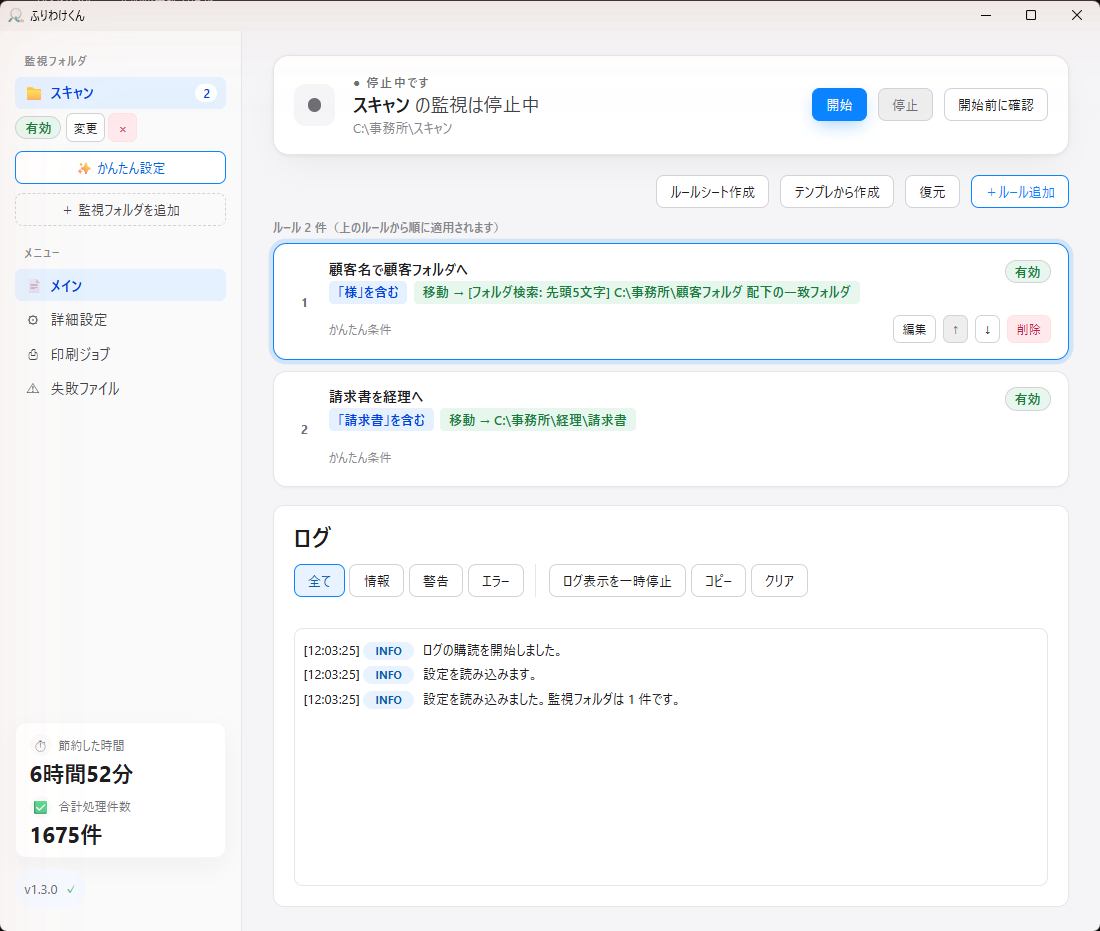The height and width of the screenshot is (931, 1100).
Task: Maximize the ふりわけくん window
Action: pos(1031,15)
